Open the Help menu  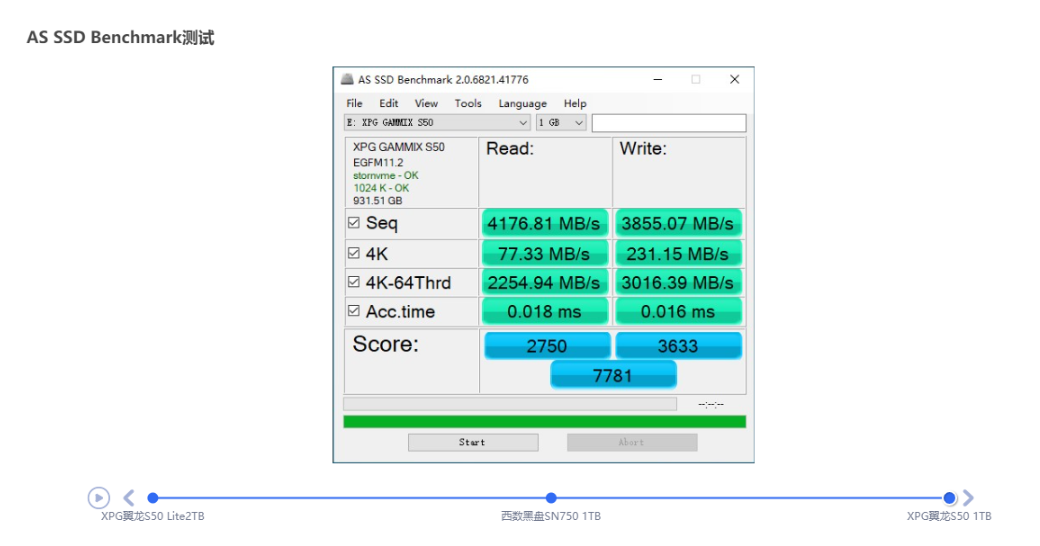click(x=575, y=103)
